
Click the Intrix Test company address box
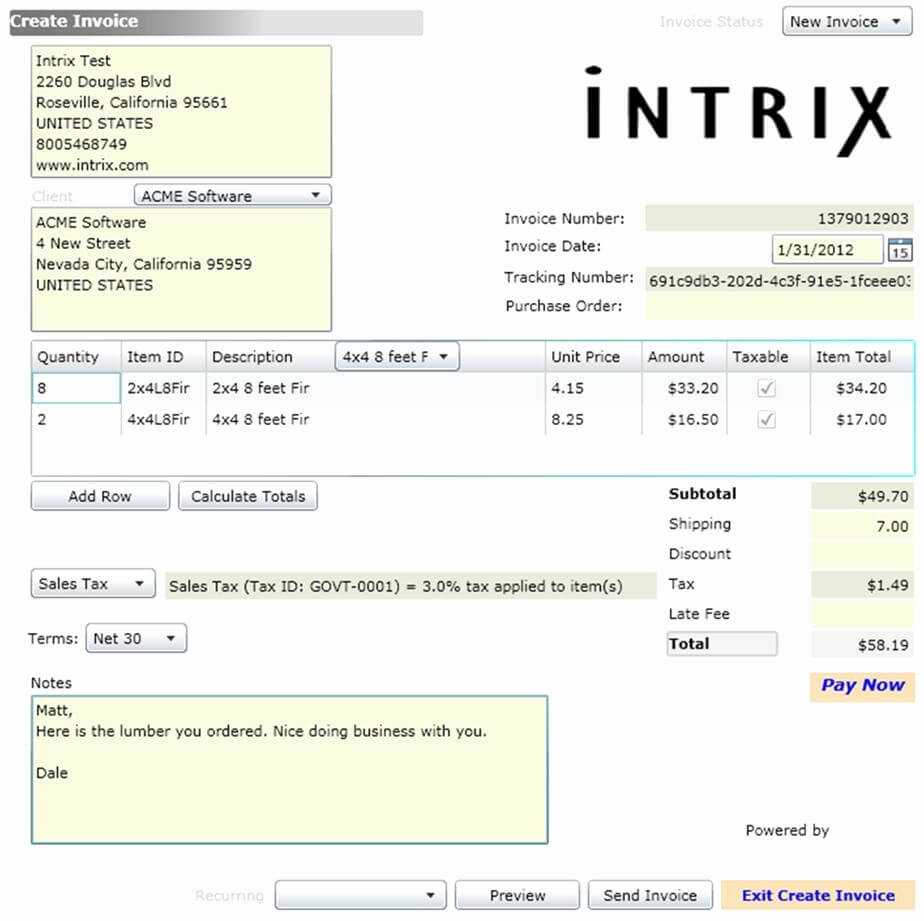(x=181, y=111)
